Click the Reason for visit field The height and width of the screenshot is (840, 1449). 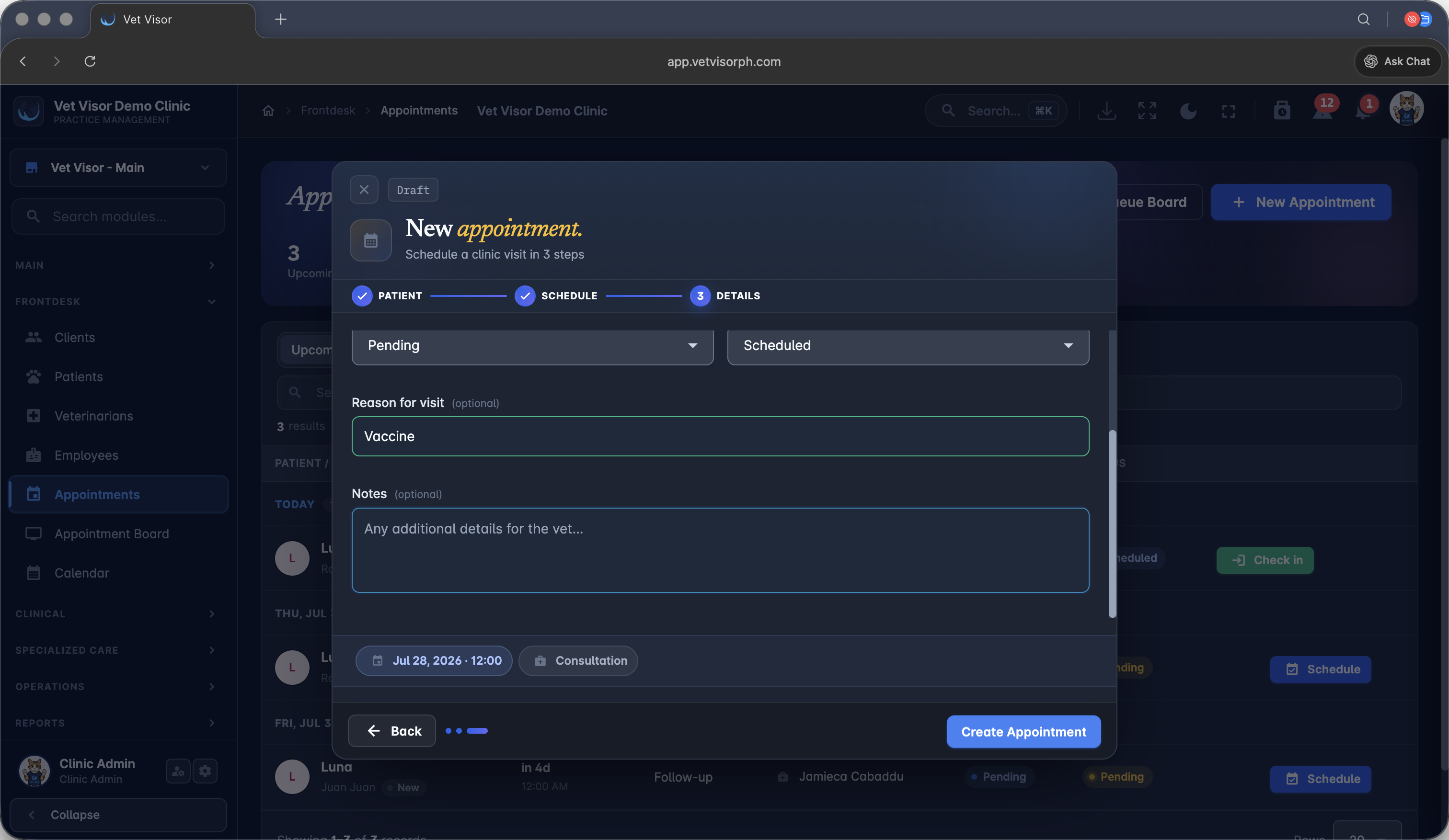720,436
